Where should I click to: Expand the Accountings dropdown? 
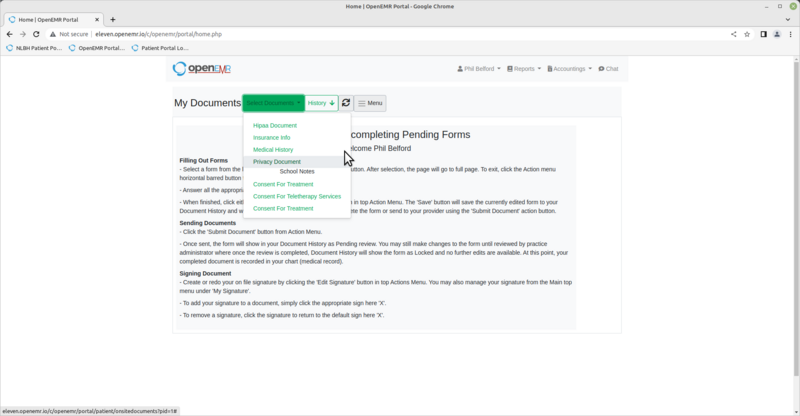point(569,68)
